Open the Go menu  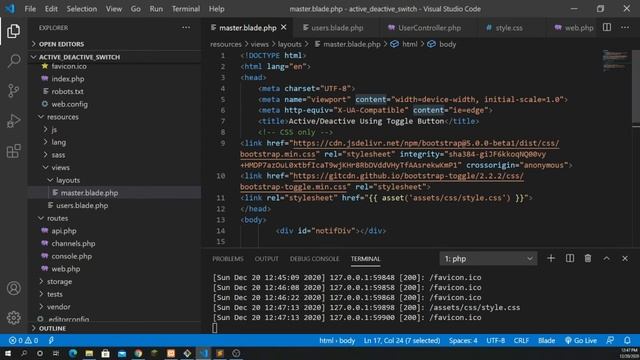pos(136,9)
